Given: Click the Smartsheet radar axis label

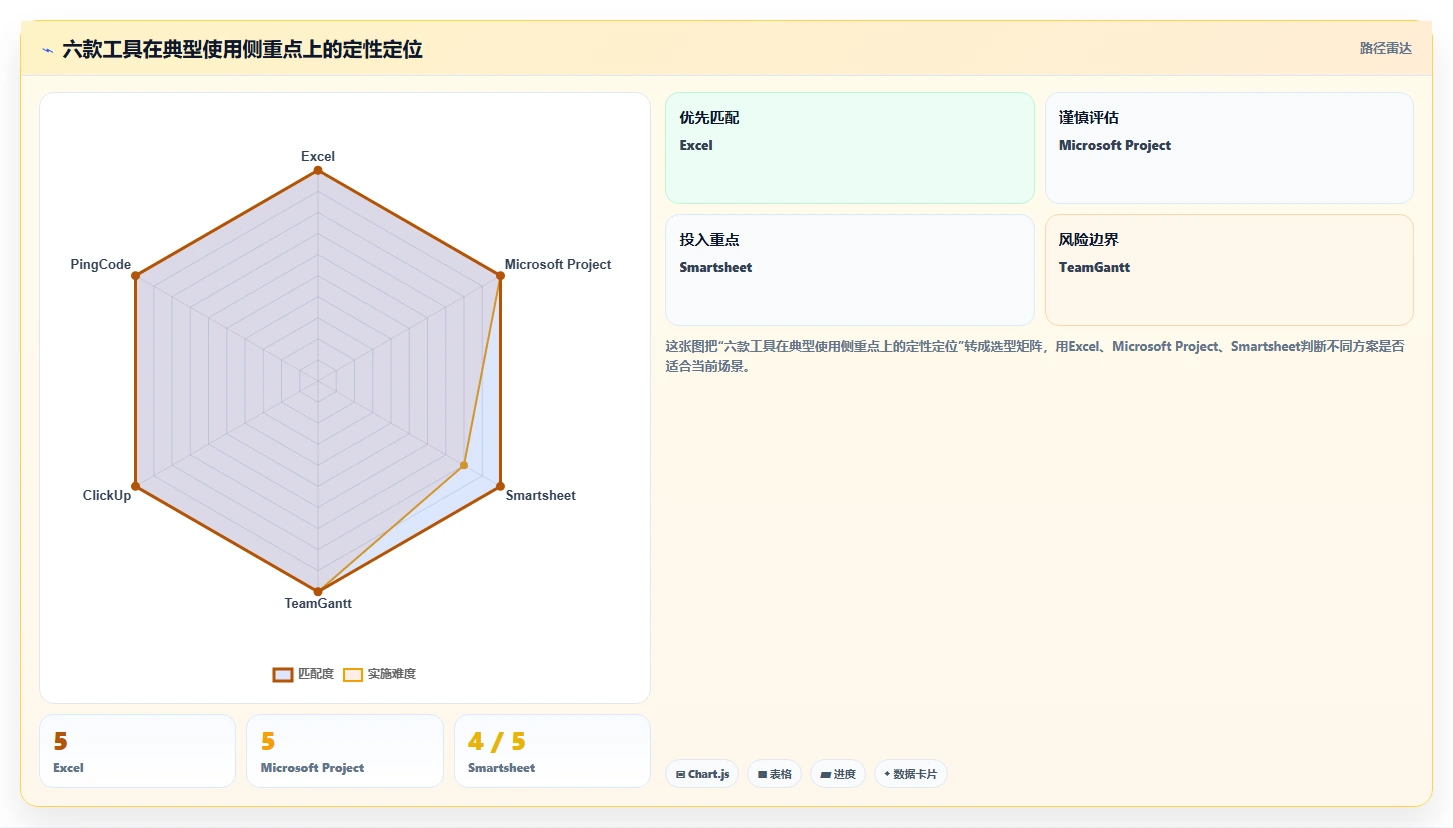Looking at the screenshot, I should coord(541,495).
